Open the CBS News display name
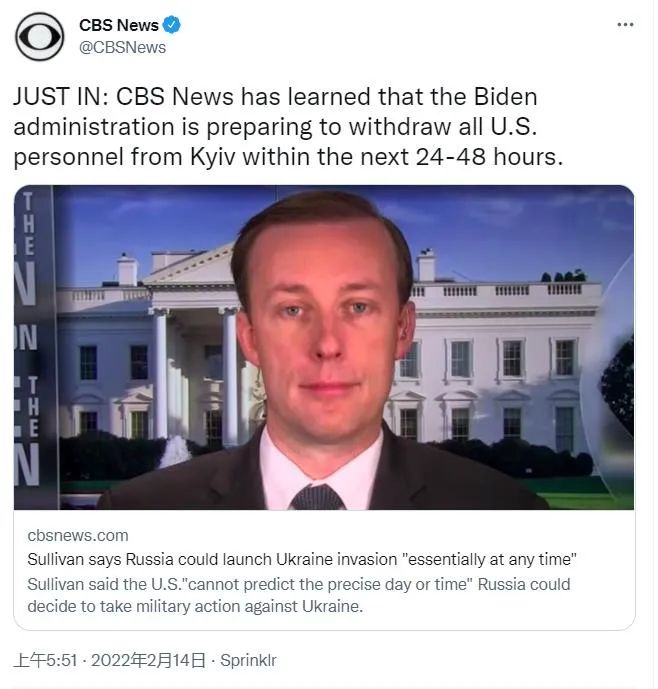Viewport: 658px width, 689px height. (119, 25)
